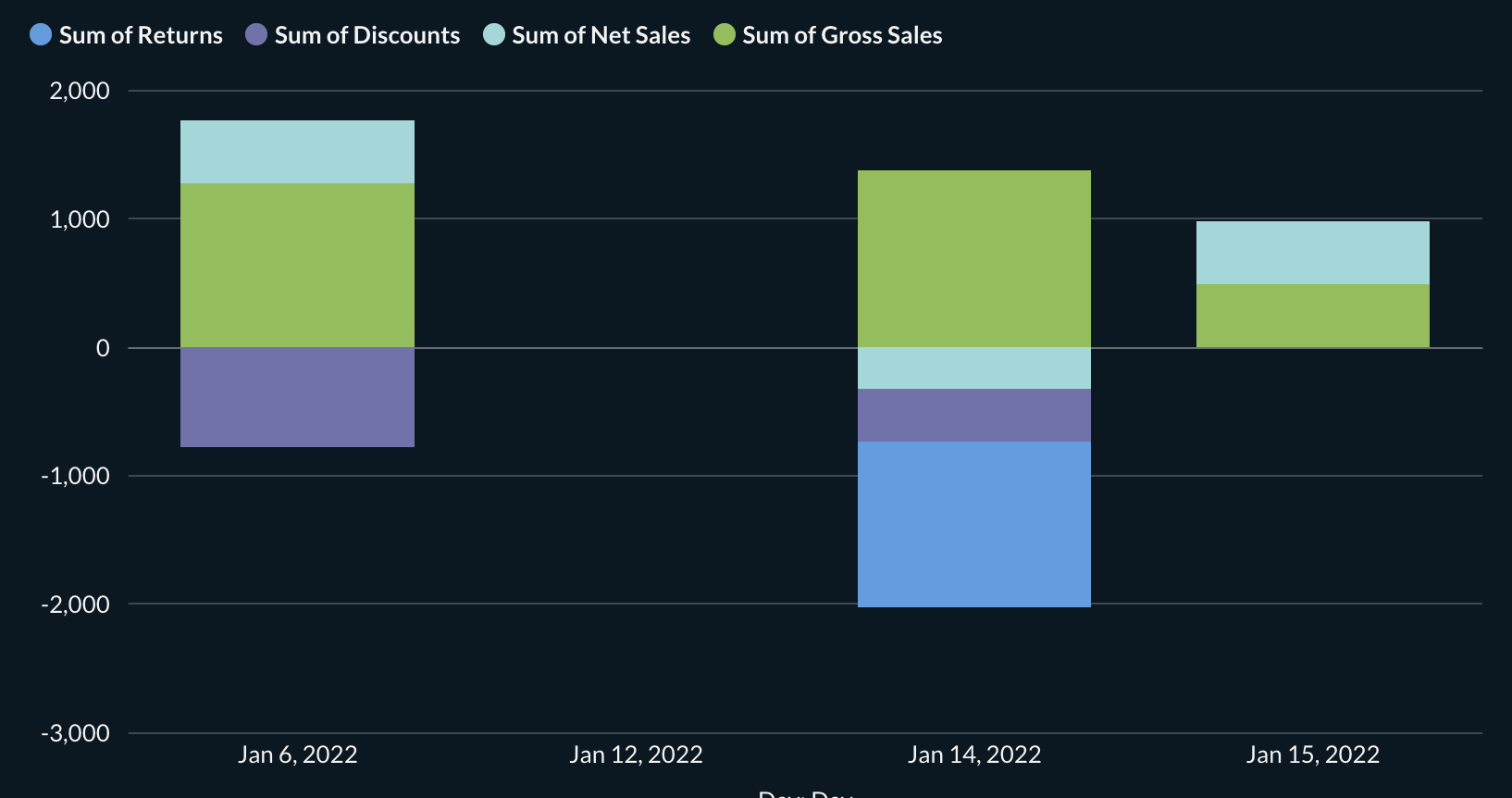This screenshot has height=798, width=1512.
Task: Click the Jan 15, 2022 x-axis label
Action: pyautogui.click(x=1312, y=754)
